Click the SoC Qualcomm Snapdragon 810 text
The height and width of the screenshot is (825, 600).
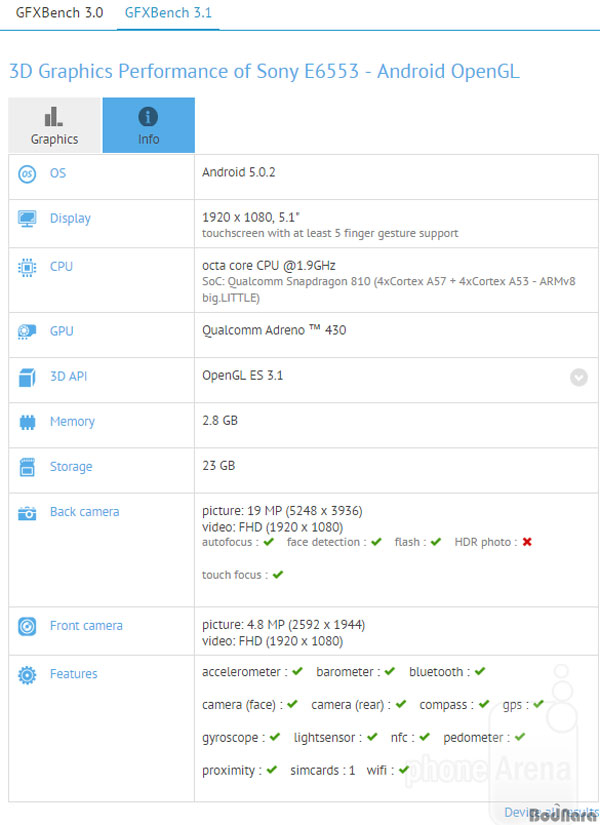[x=388, y=289]
